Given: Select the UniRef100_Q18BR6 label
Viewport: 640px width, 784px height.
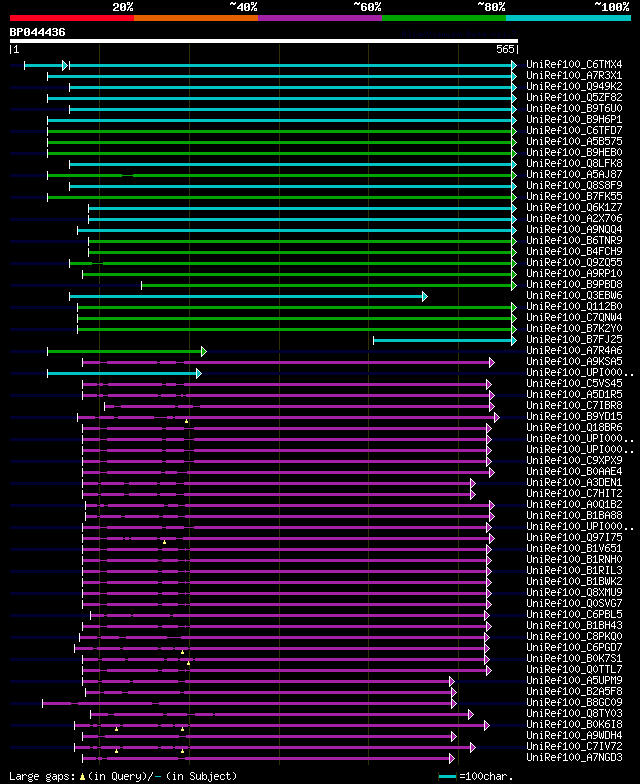Looking at the screenshot, I should click(574, 428).
